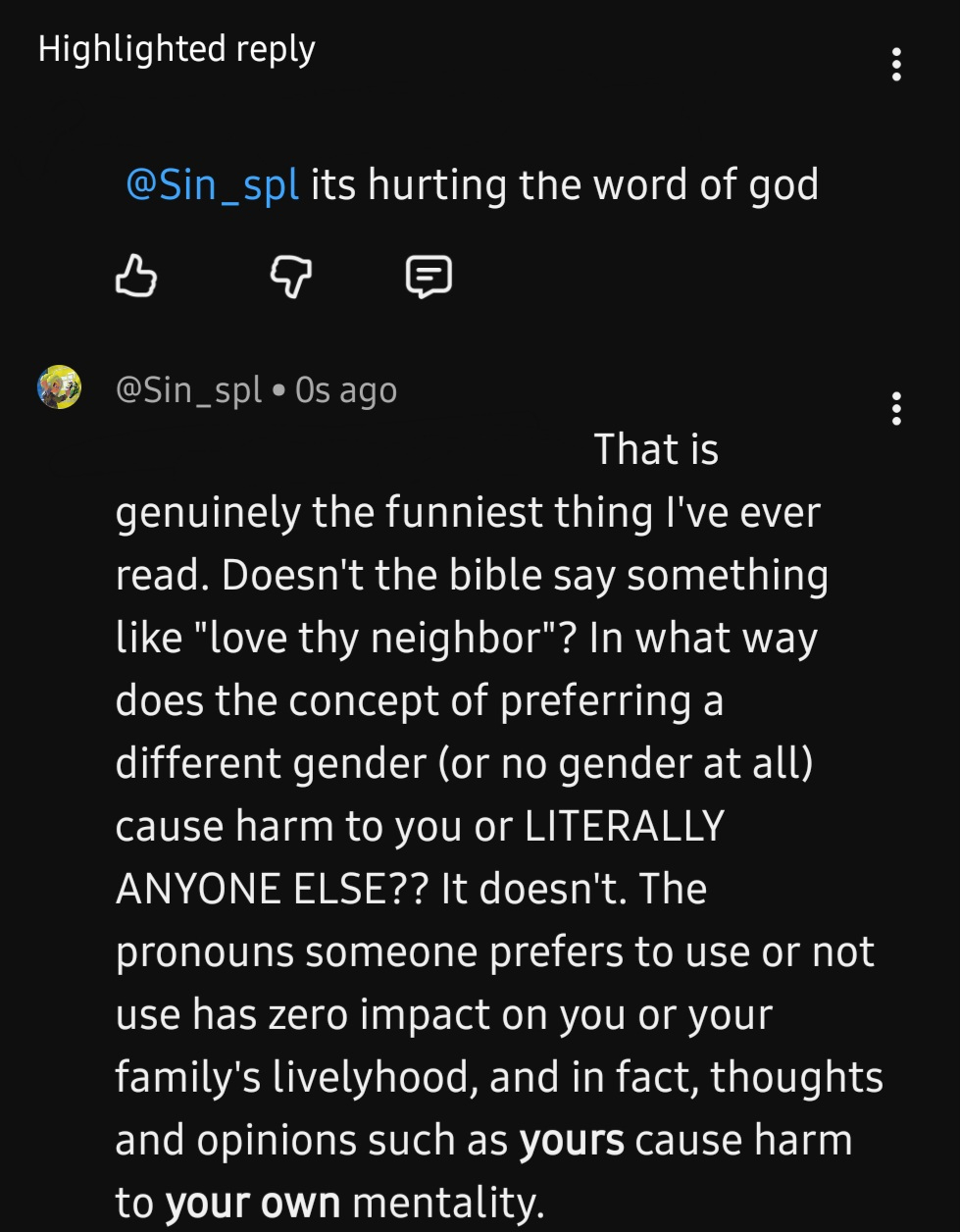
Task: Open the gray @Sin_spl commenter username
Action: [x=188, y=390]
